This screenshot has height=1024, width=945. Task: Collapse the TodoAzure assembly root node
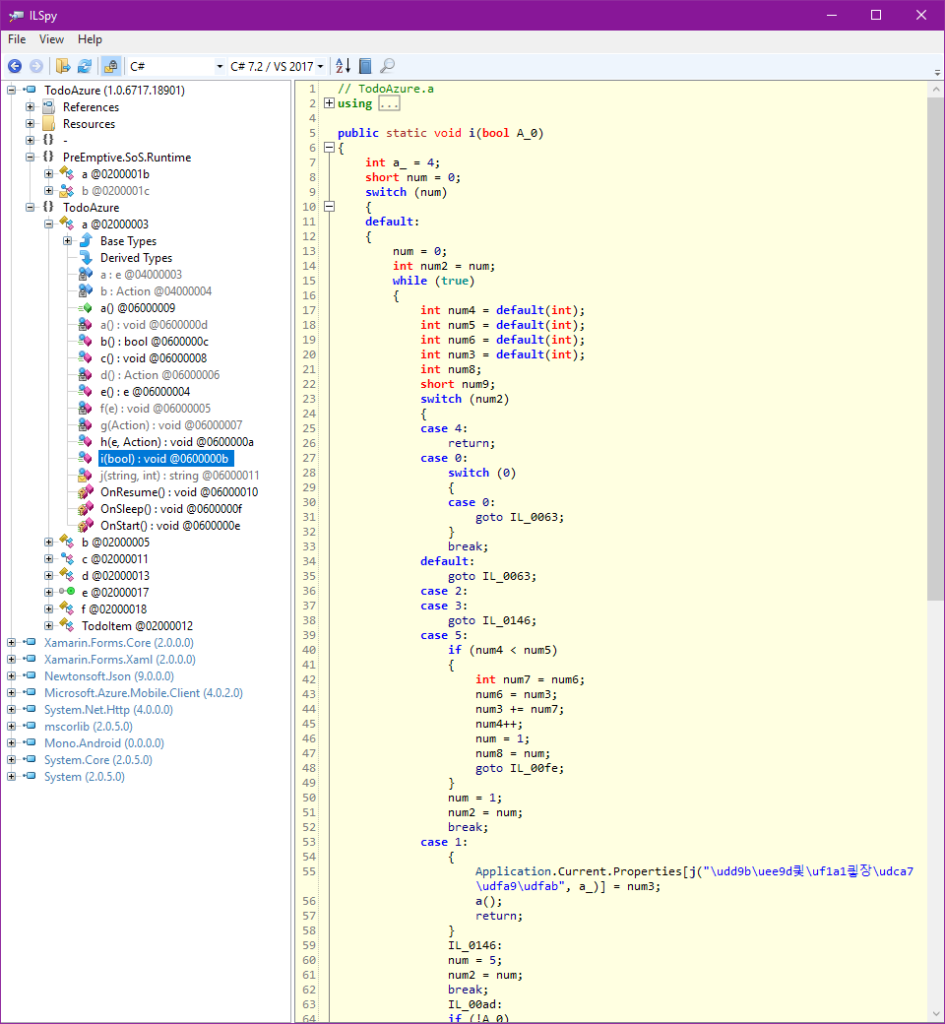tap(11, 90)
